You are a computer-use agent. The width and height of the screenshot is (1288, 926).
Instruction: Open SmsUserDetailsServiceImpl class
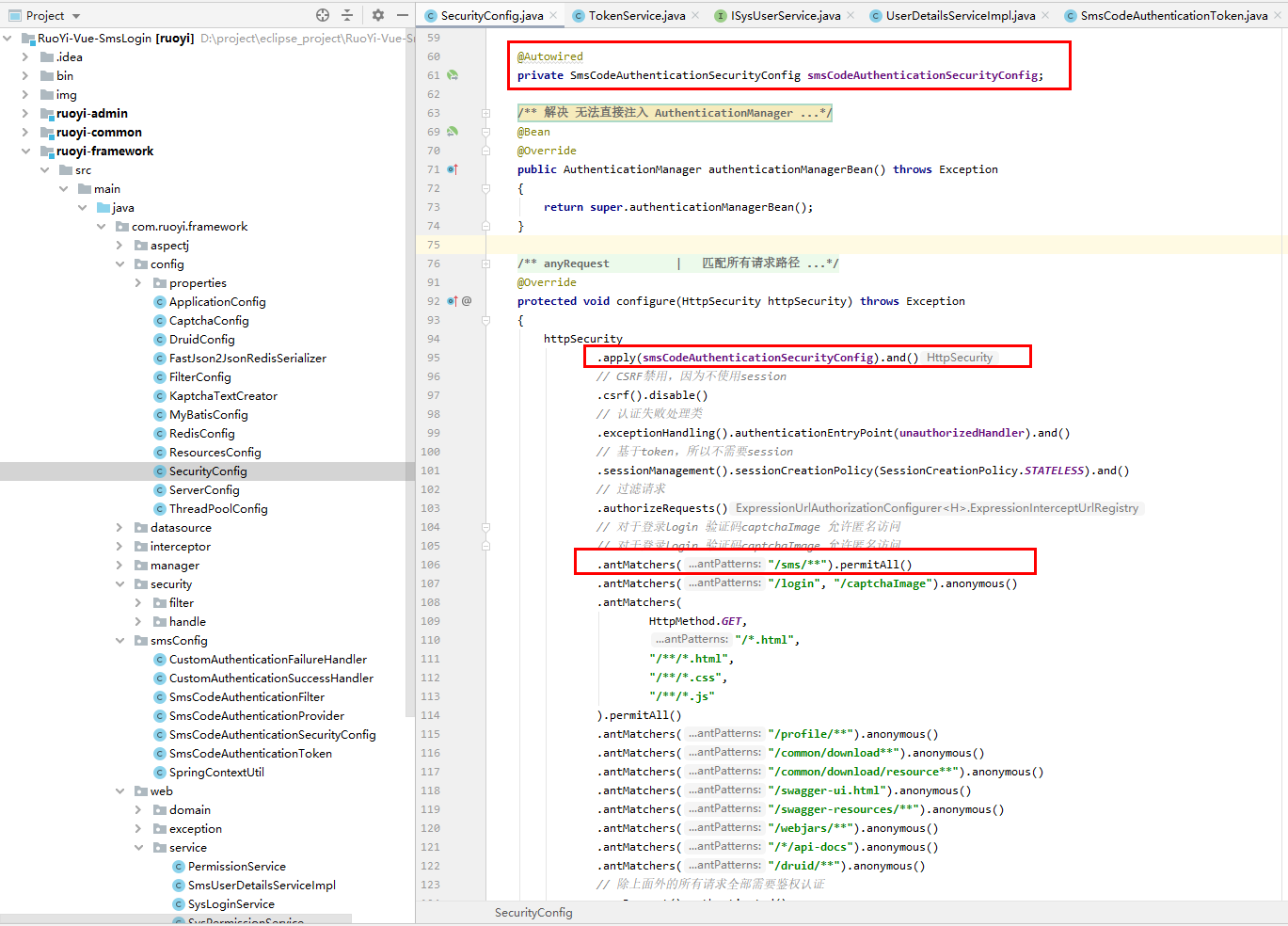(262, 886)
